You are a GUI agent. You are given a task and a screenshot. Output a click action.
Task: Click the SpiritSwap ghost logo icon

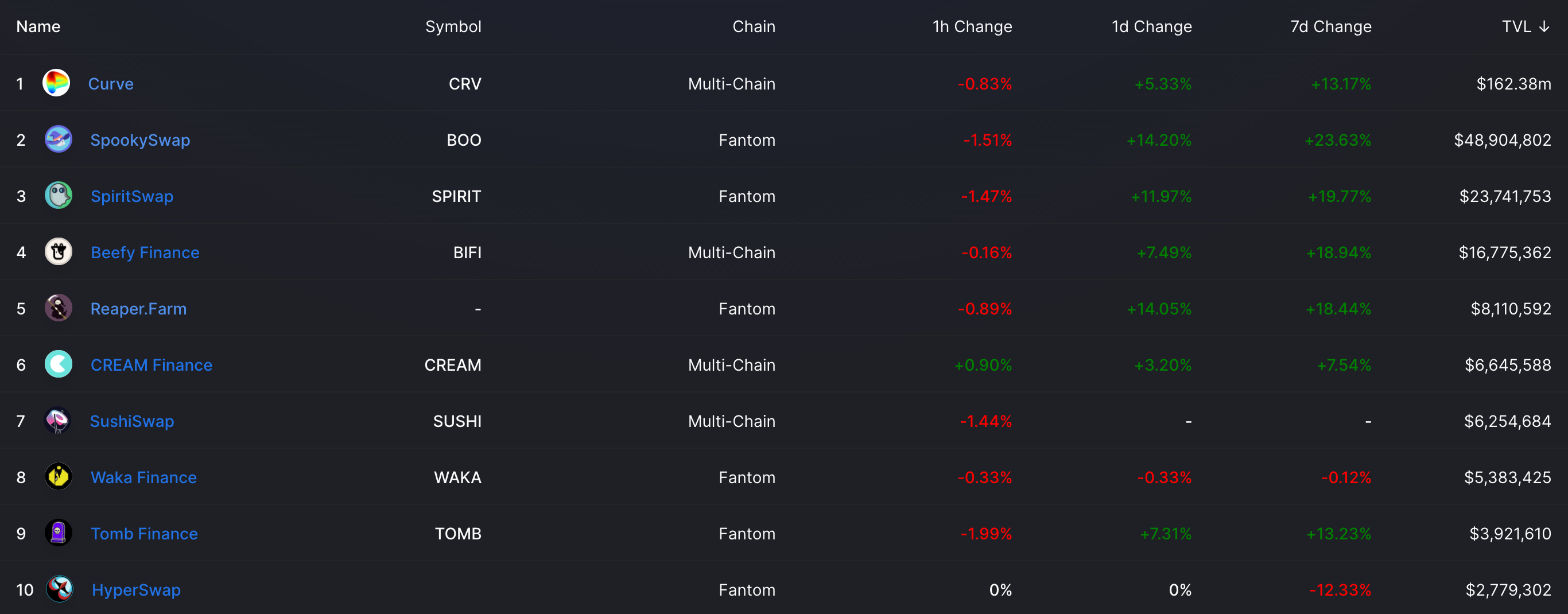tap(59, 195)
